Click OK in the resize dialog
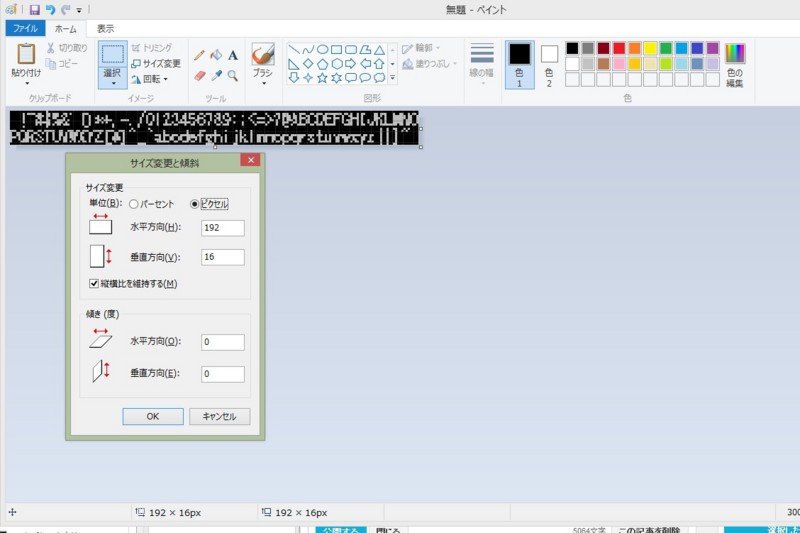 [153, 416]
